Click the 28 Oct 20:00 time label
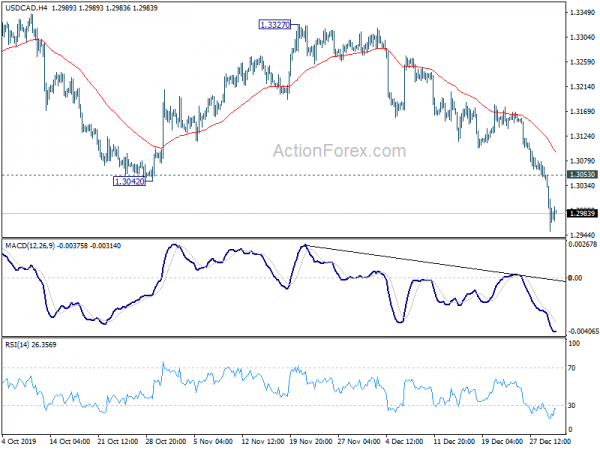600x450 pixels. [x=165, y=441]
